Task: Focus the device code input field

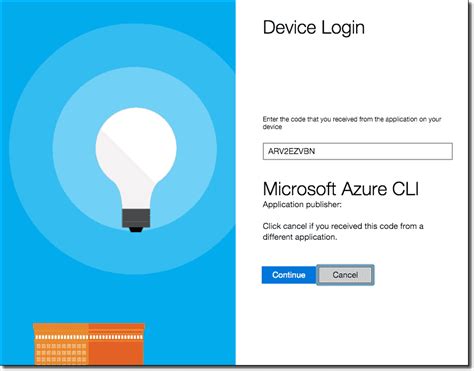Action: (357, 151)
